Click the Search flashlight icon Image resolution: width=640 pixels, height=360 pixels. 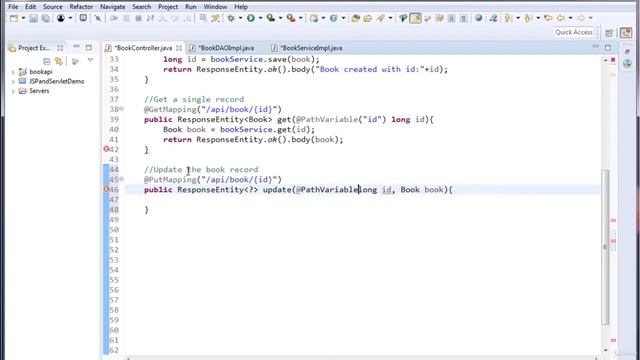381,18
